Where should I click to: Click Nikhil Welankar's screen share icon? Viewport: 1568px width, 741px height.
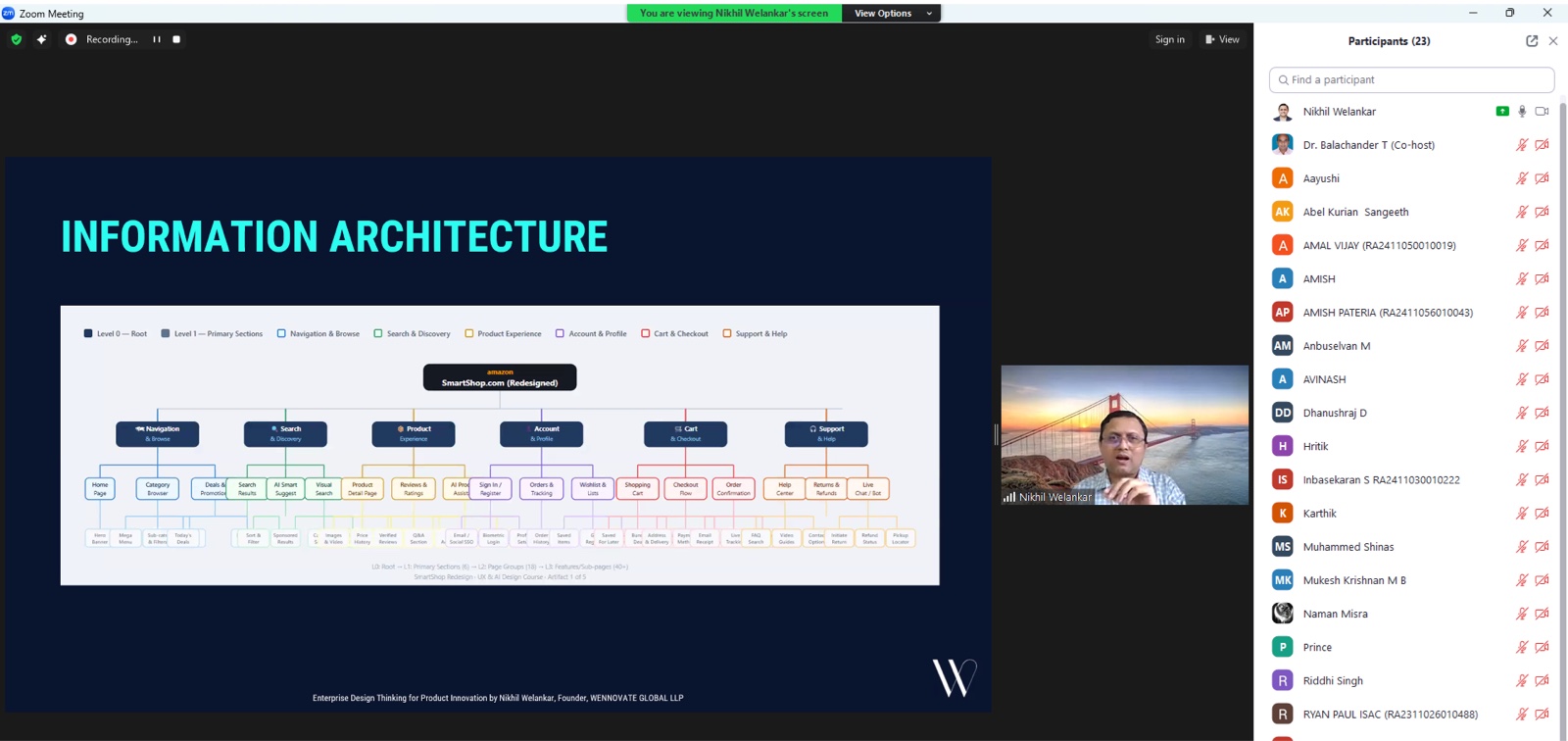1502,111
